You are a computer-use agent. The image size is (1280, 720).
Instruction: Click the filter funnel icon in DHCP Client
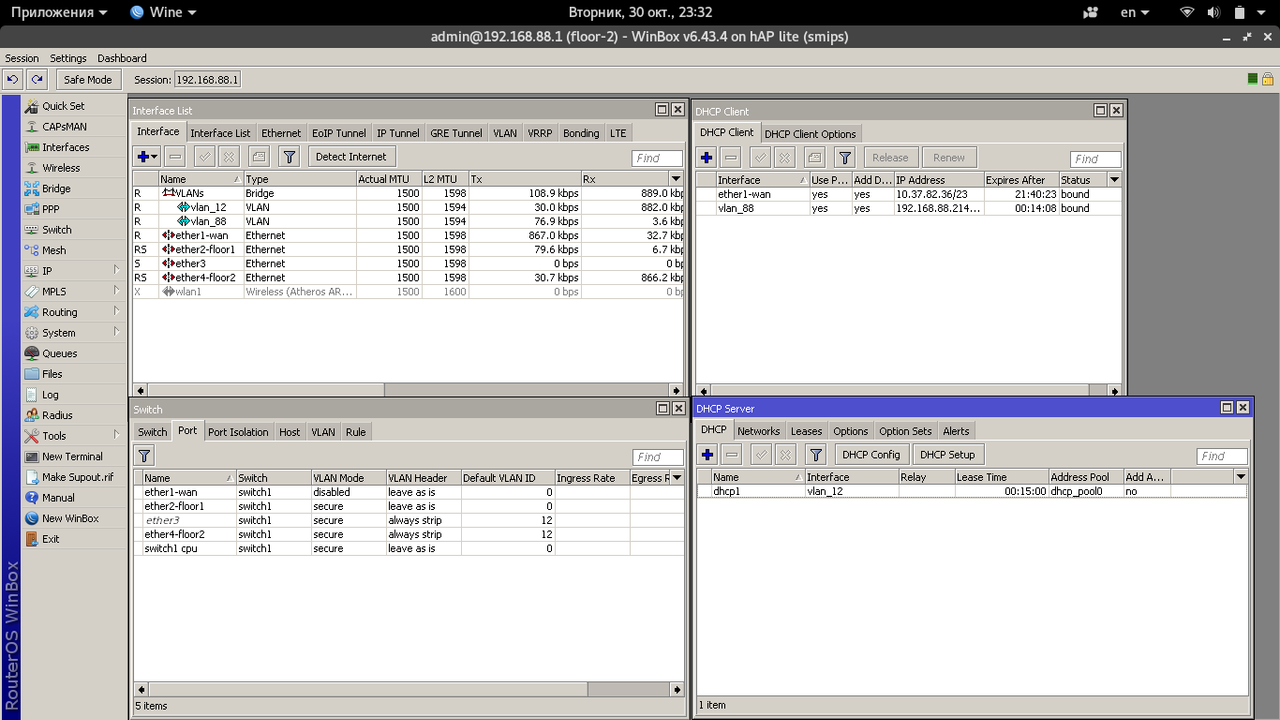[x=845, y=157]
